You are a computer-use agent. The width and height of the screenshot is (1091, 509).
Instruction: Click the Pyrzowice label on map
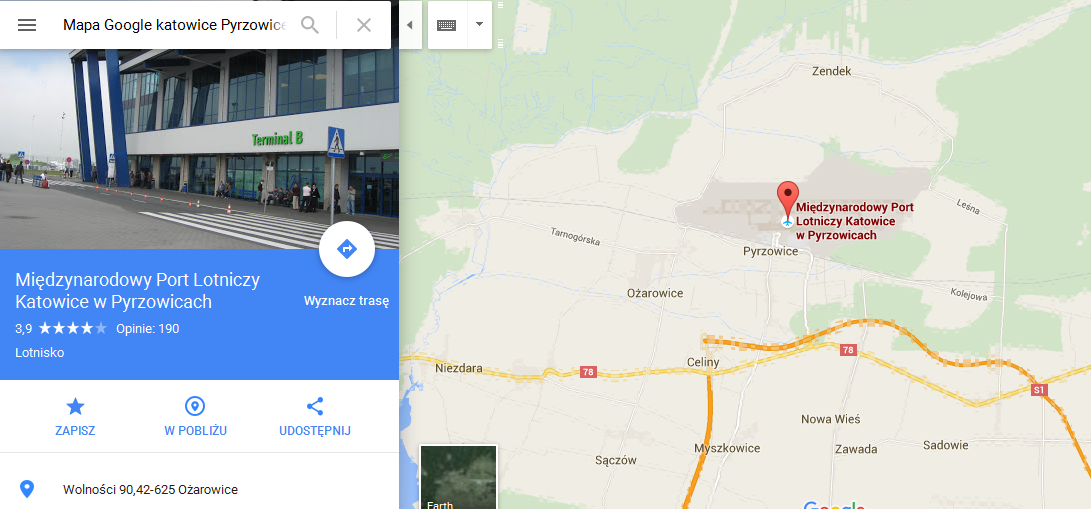click(770, 252)
